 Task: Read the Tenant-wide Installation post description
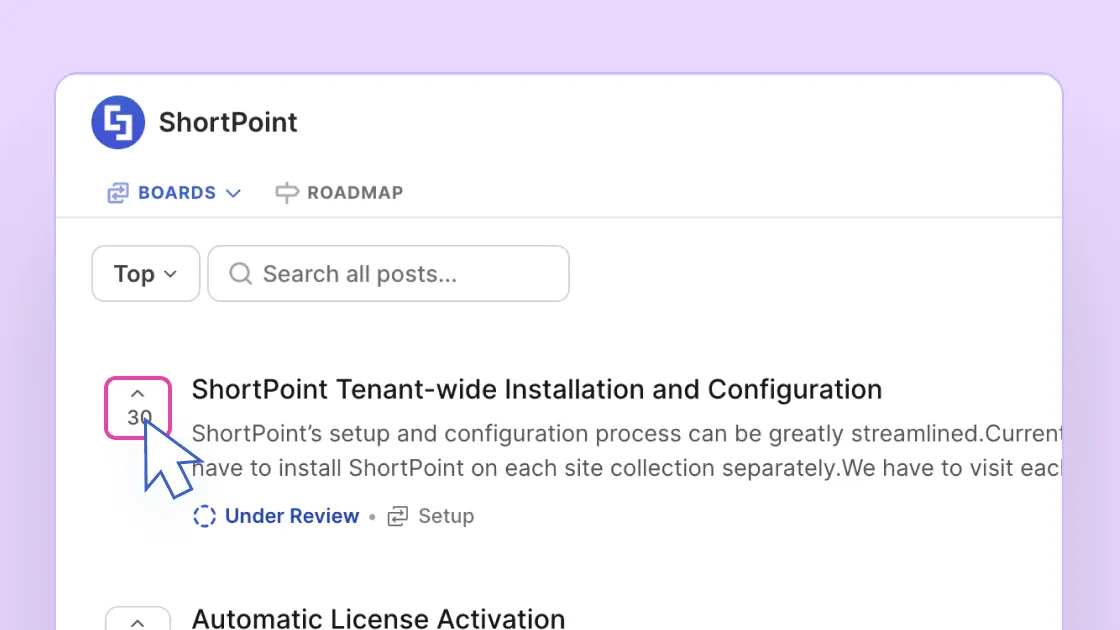coord(626,451)
